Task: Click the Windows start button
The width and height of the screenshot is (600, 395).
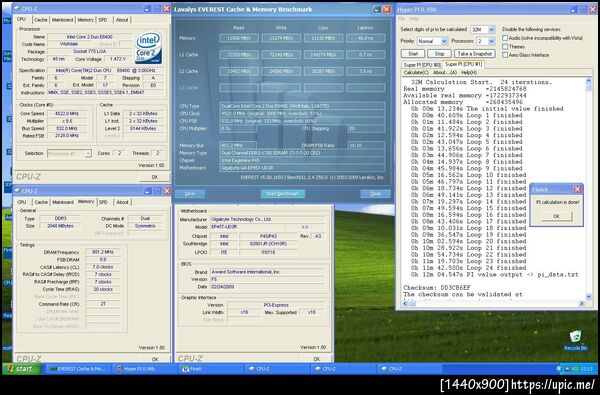Action: tap(22, 369)
